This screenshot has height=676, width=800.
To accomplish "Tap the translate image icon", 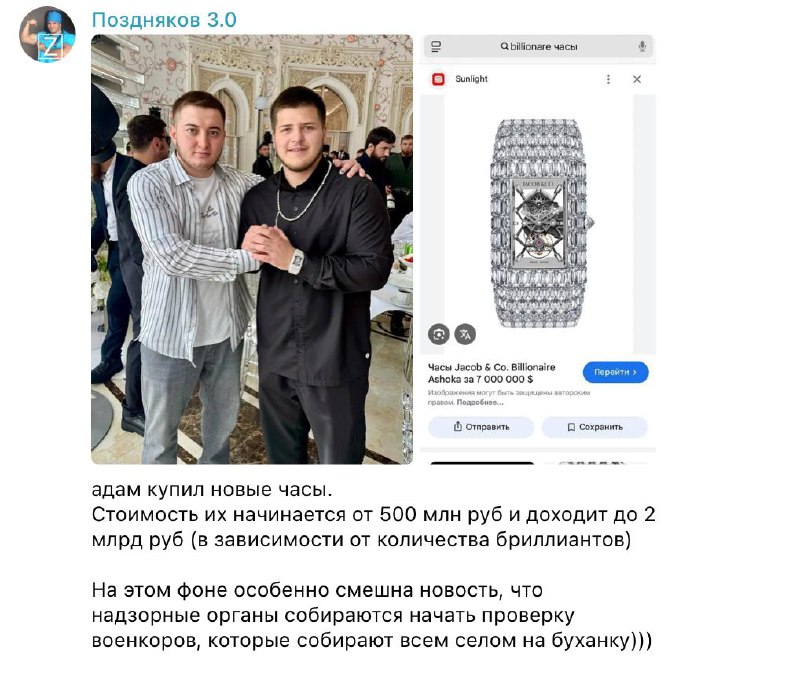I will point(465,335).
